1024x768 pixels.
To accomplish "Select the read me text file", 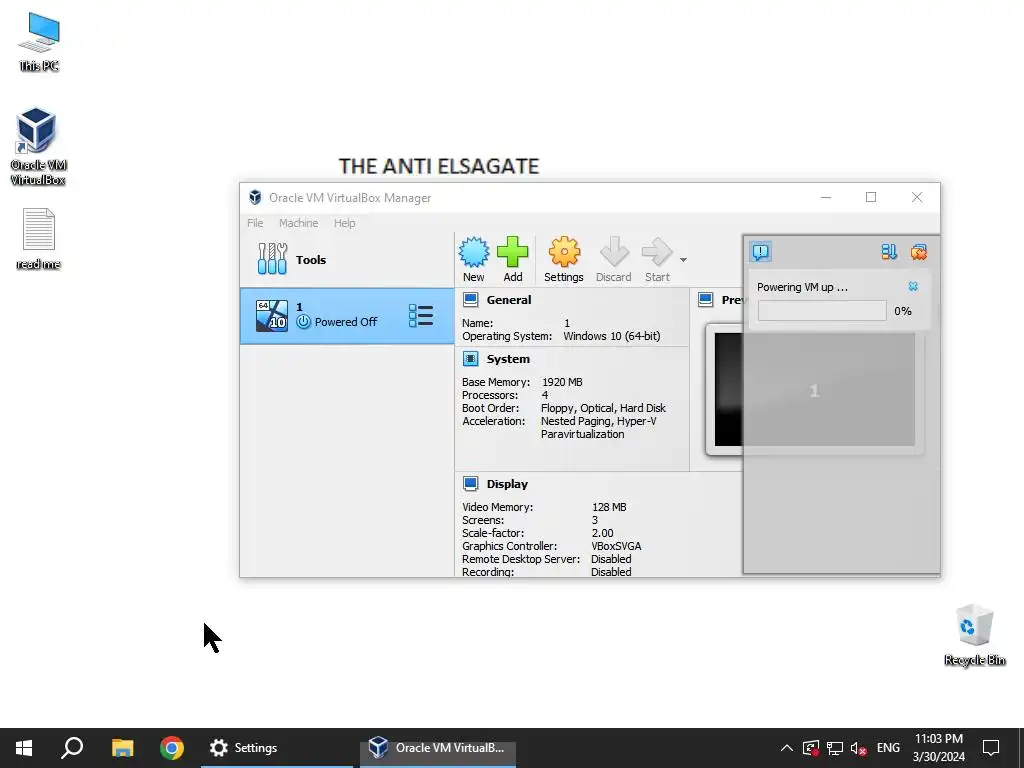I will (x=38, y=239).
